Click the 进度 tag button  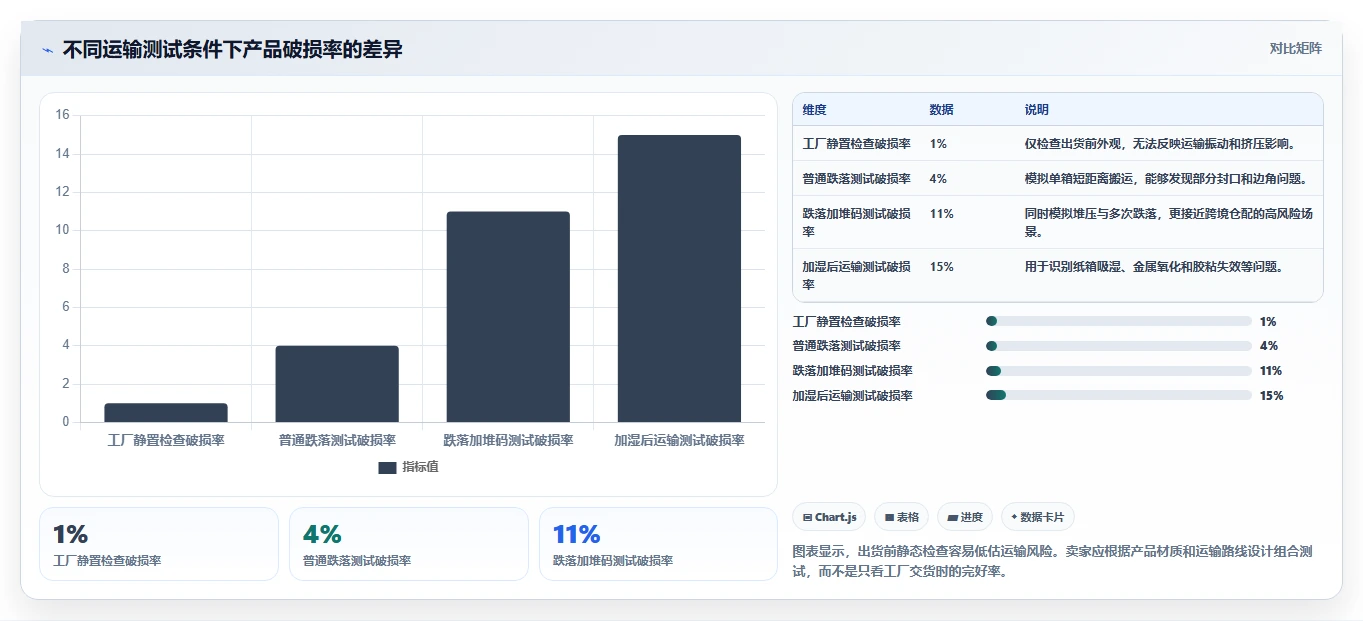[x=965, y=517]
